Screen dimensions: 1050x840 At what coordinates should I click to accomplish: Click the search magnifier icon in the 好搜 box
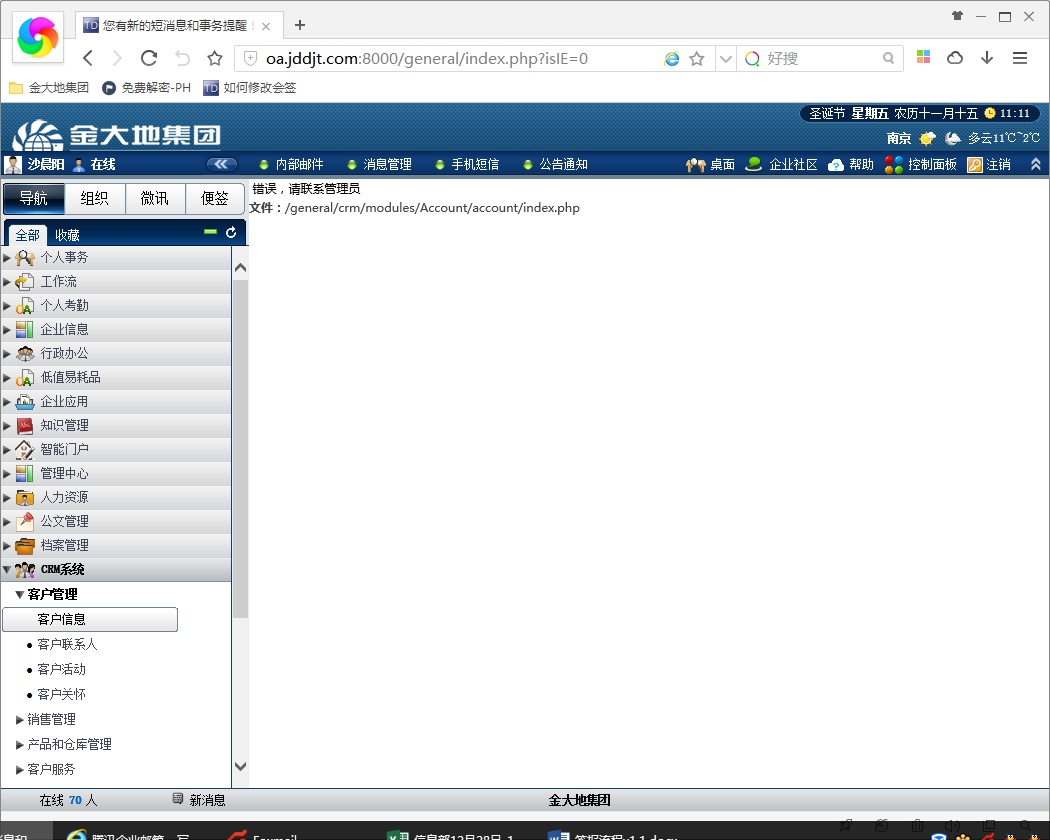(888, 58)
